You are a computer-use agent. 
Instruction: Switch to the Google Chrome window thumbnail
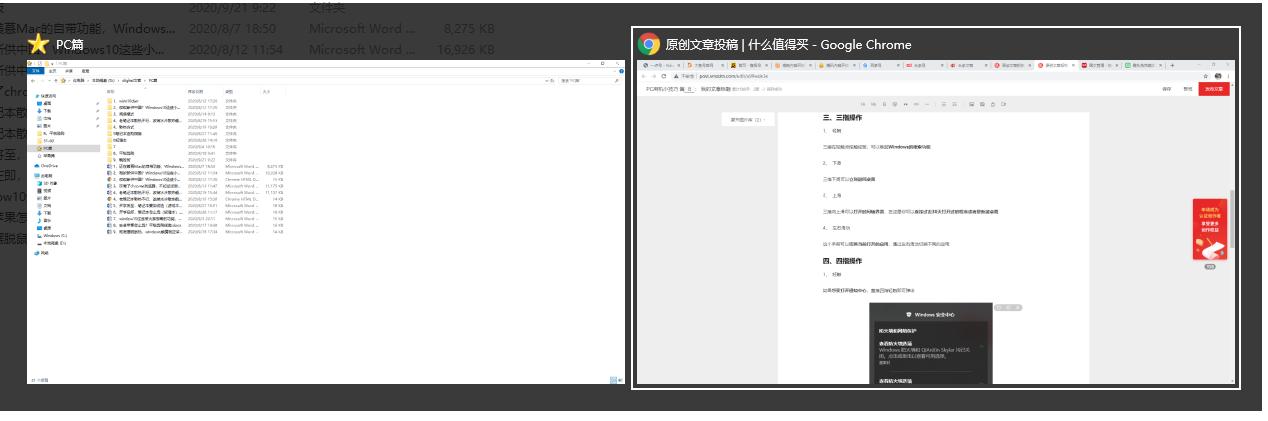coord(936,222)
